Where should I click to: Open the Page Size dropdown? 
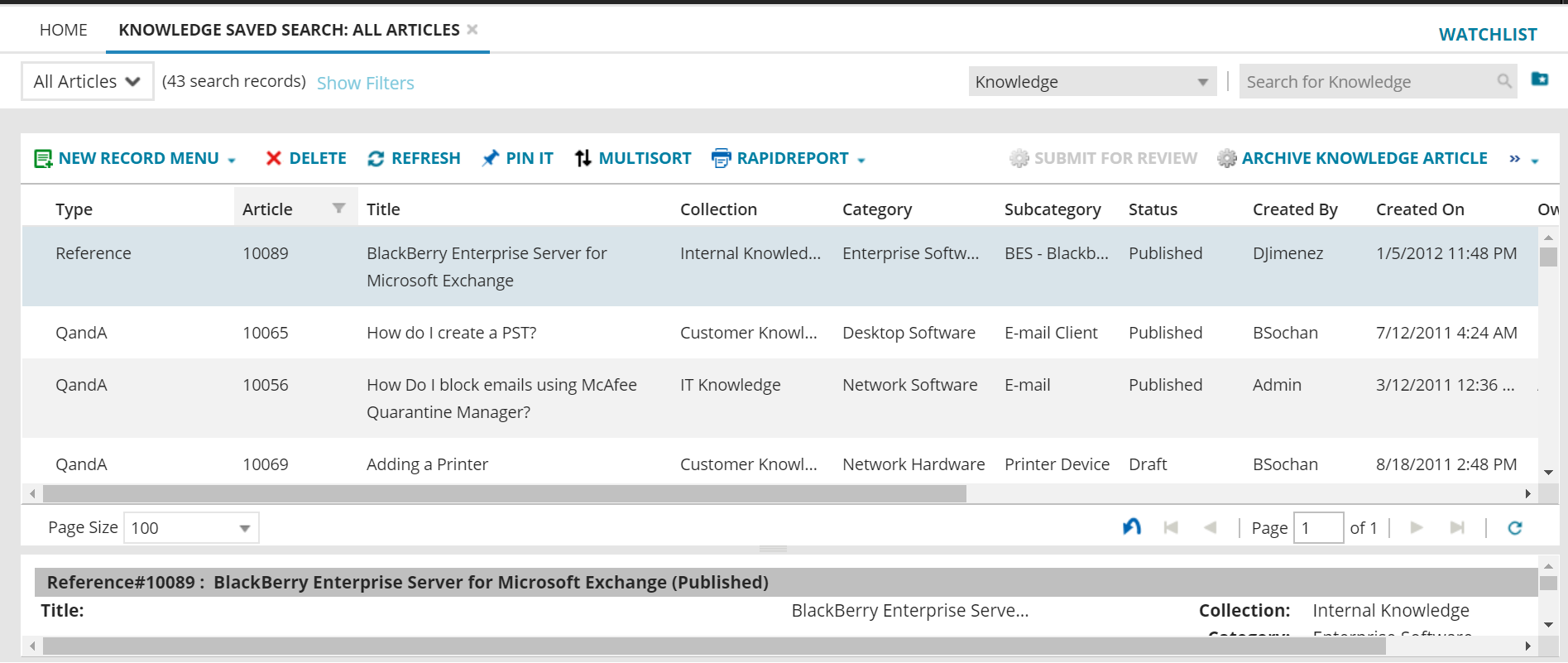point(244,528)
